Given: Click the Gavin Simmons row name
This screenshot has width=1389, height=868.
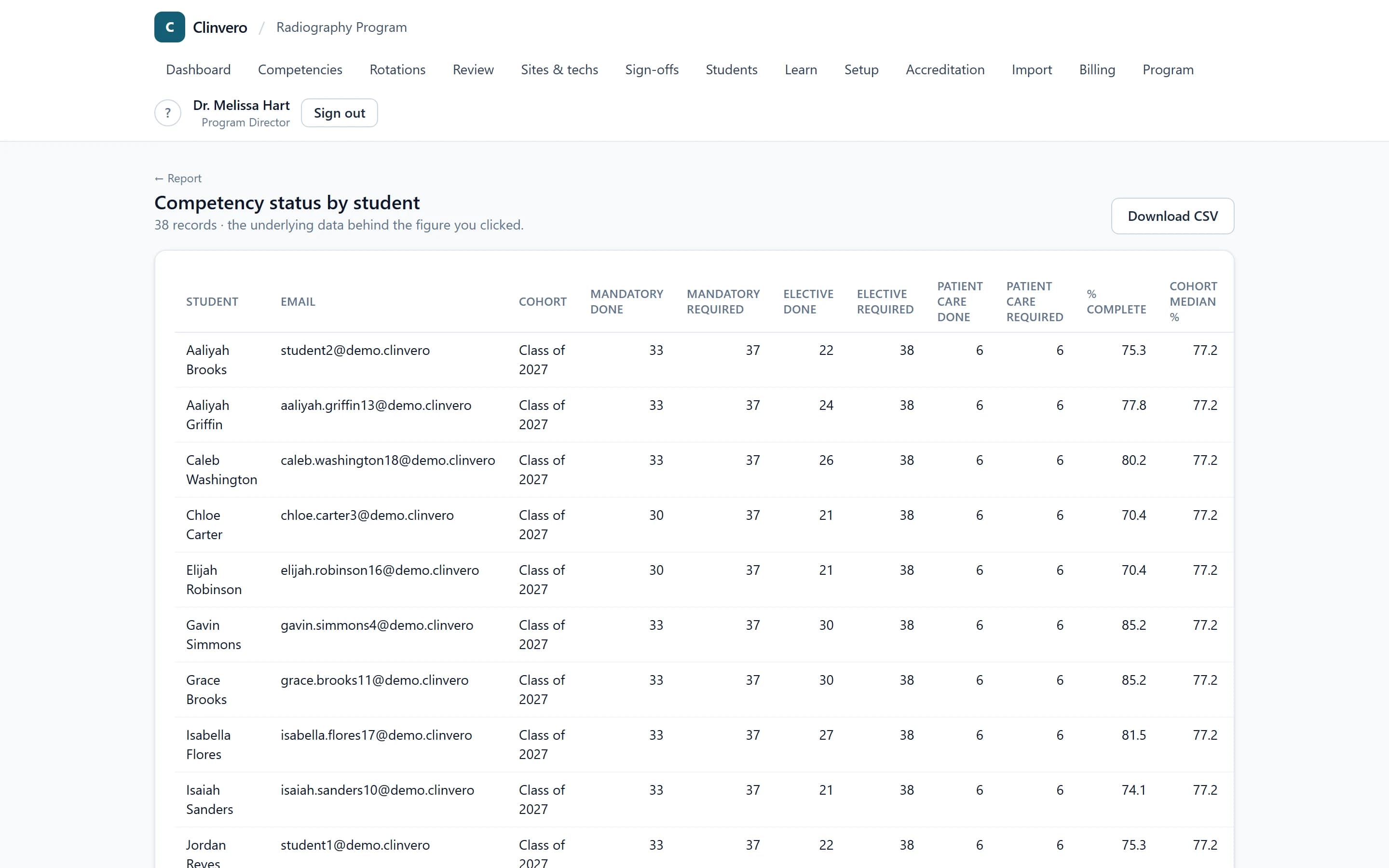Looking at the screenshot, I should point(213,634).
